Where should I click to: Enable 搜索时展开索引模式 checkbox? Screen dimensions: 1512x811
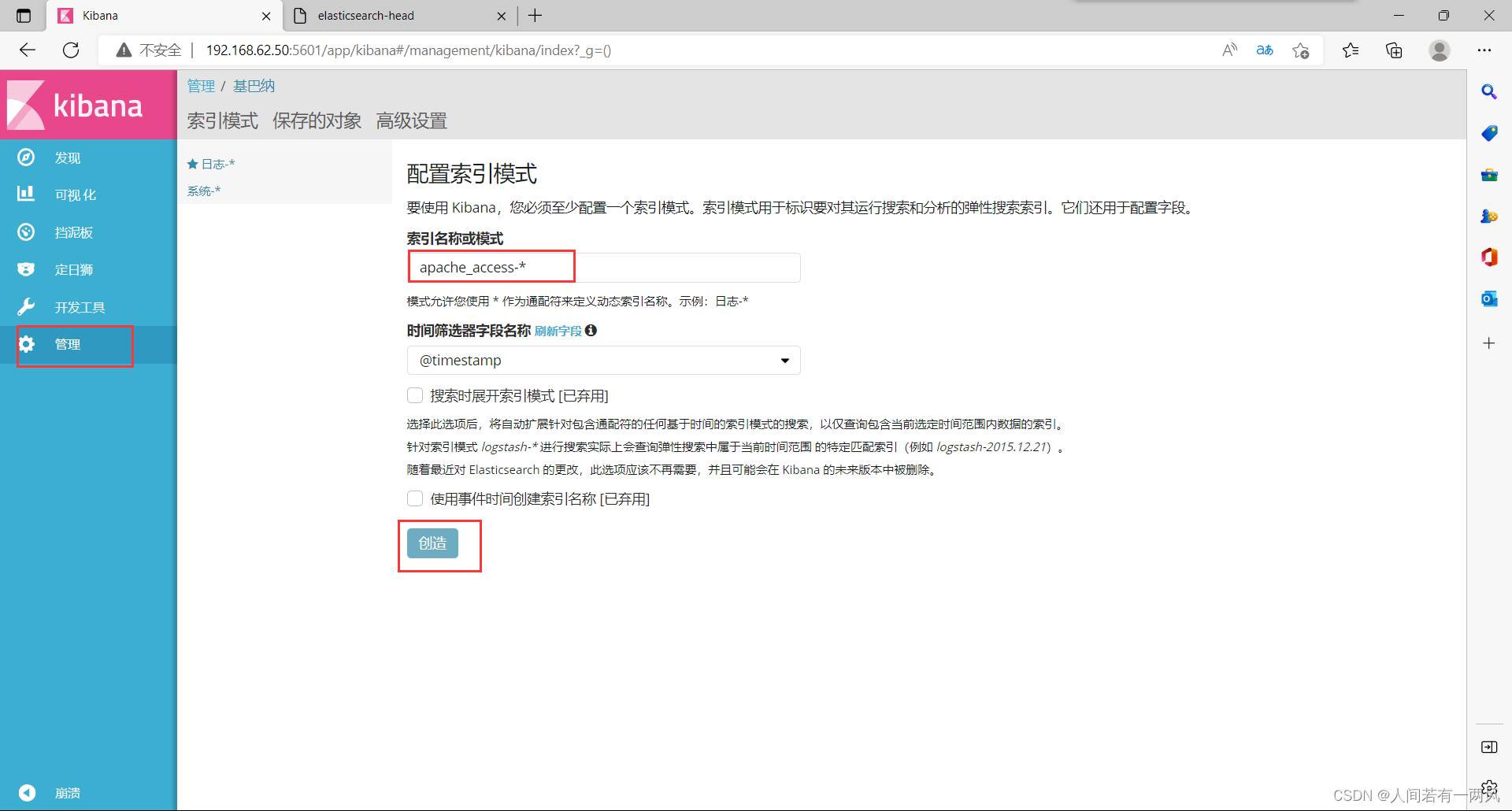tap(415, 395)
